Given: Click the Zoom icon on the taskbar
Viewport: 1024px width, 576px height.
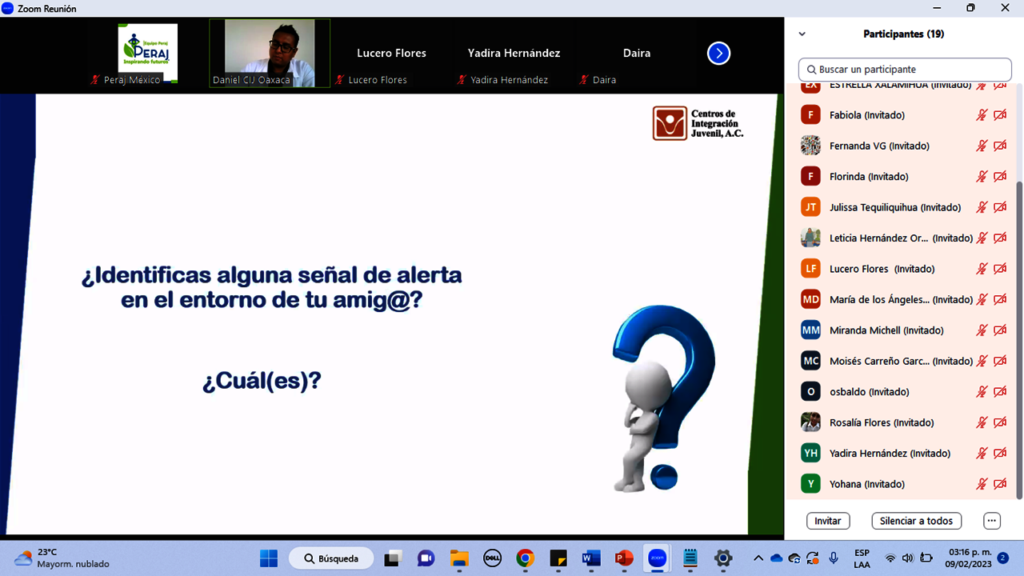Looking at the screenshot, I should click(x=657, y=558).
